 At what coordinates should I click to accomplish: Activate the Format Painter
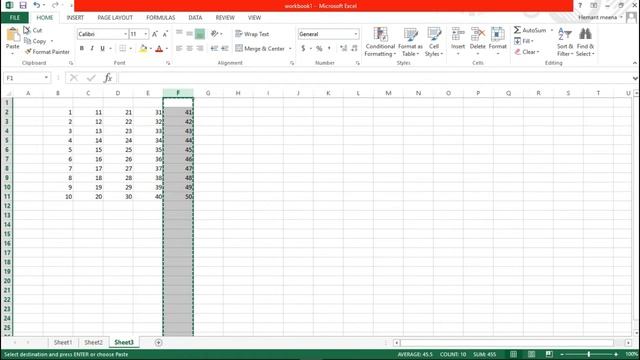pyautogui.click(x=47, y=52)
